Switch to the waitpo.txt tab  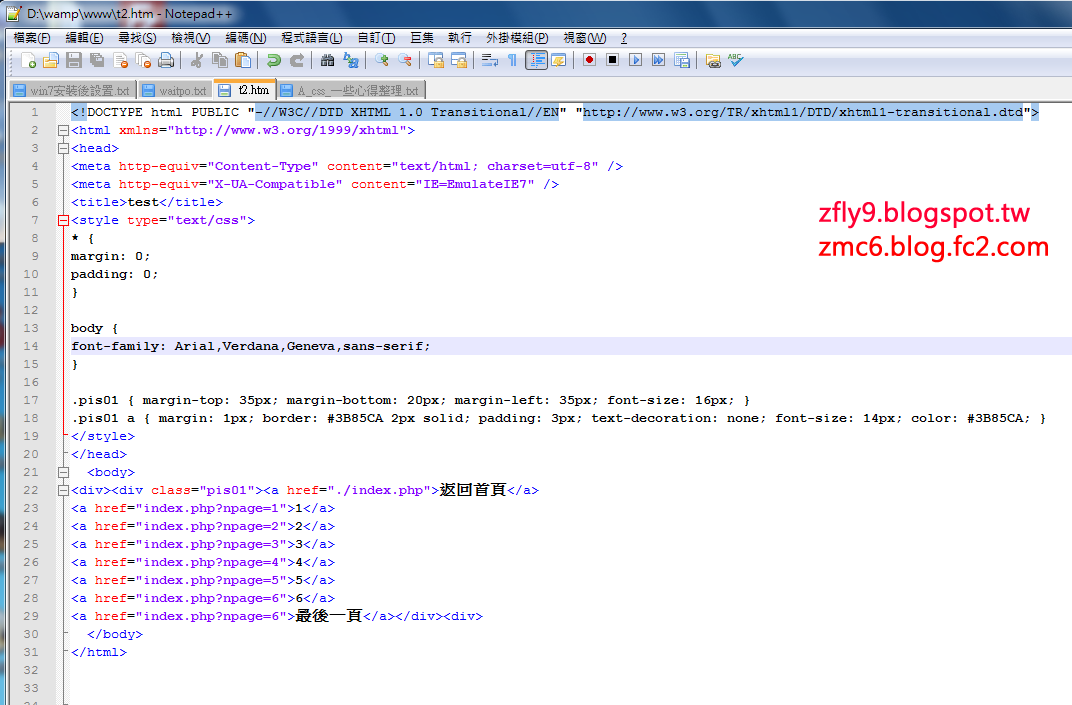[175, 90]
